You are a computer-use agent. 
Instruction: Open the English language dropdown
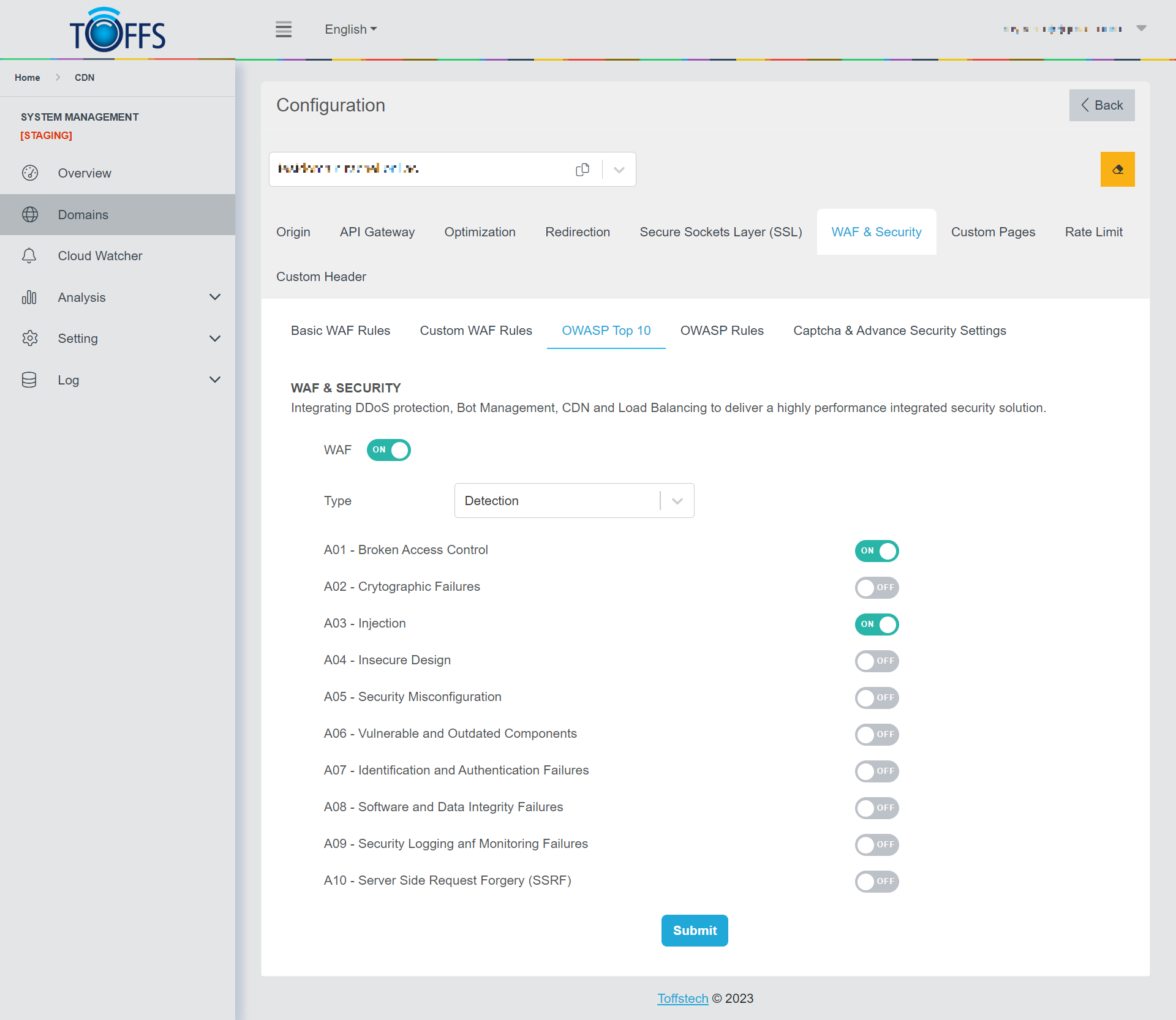[350, 29]
